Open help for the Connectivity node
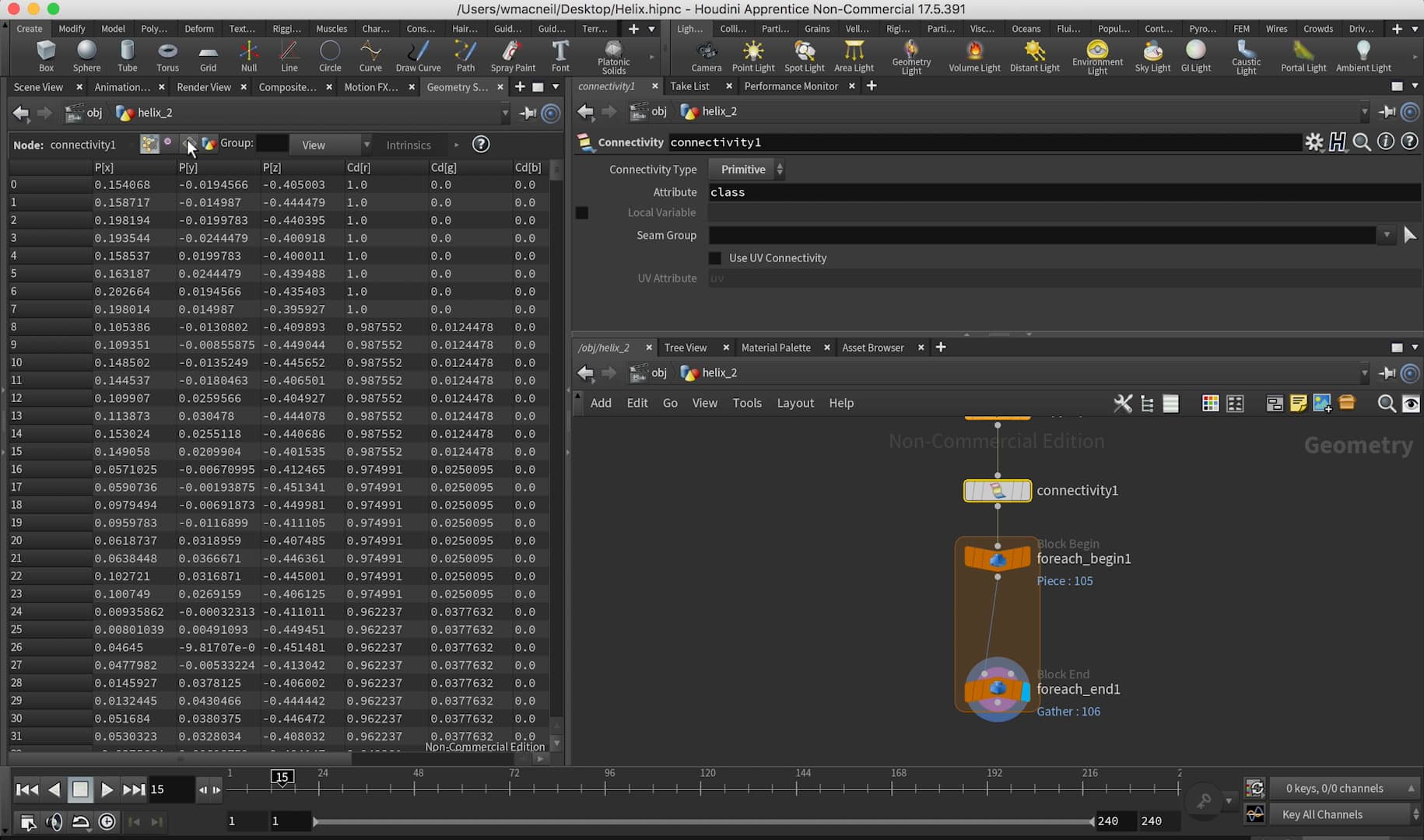Screen dimensions: 1424x840 pyautogui.click(x=1409, y=142)
